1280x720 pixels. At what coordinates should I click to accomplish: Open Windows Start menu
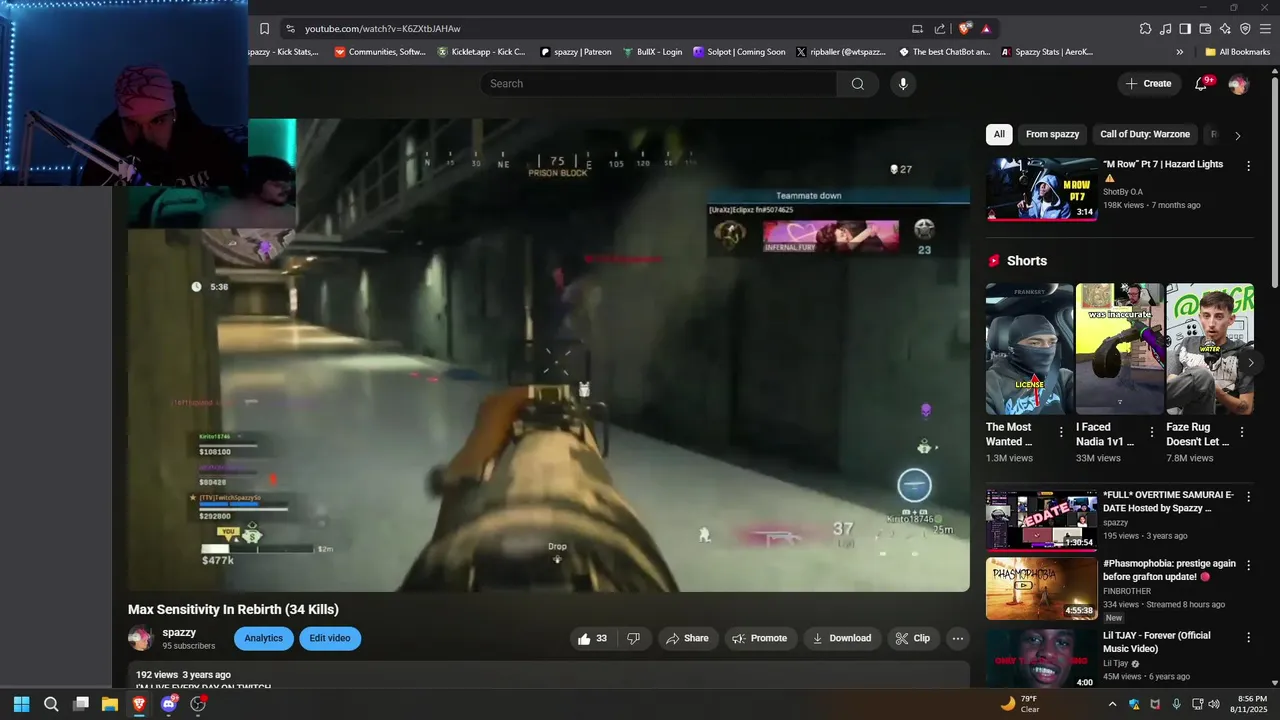click(21, 704)
